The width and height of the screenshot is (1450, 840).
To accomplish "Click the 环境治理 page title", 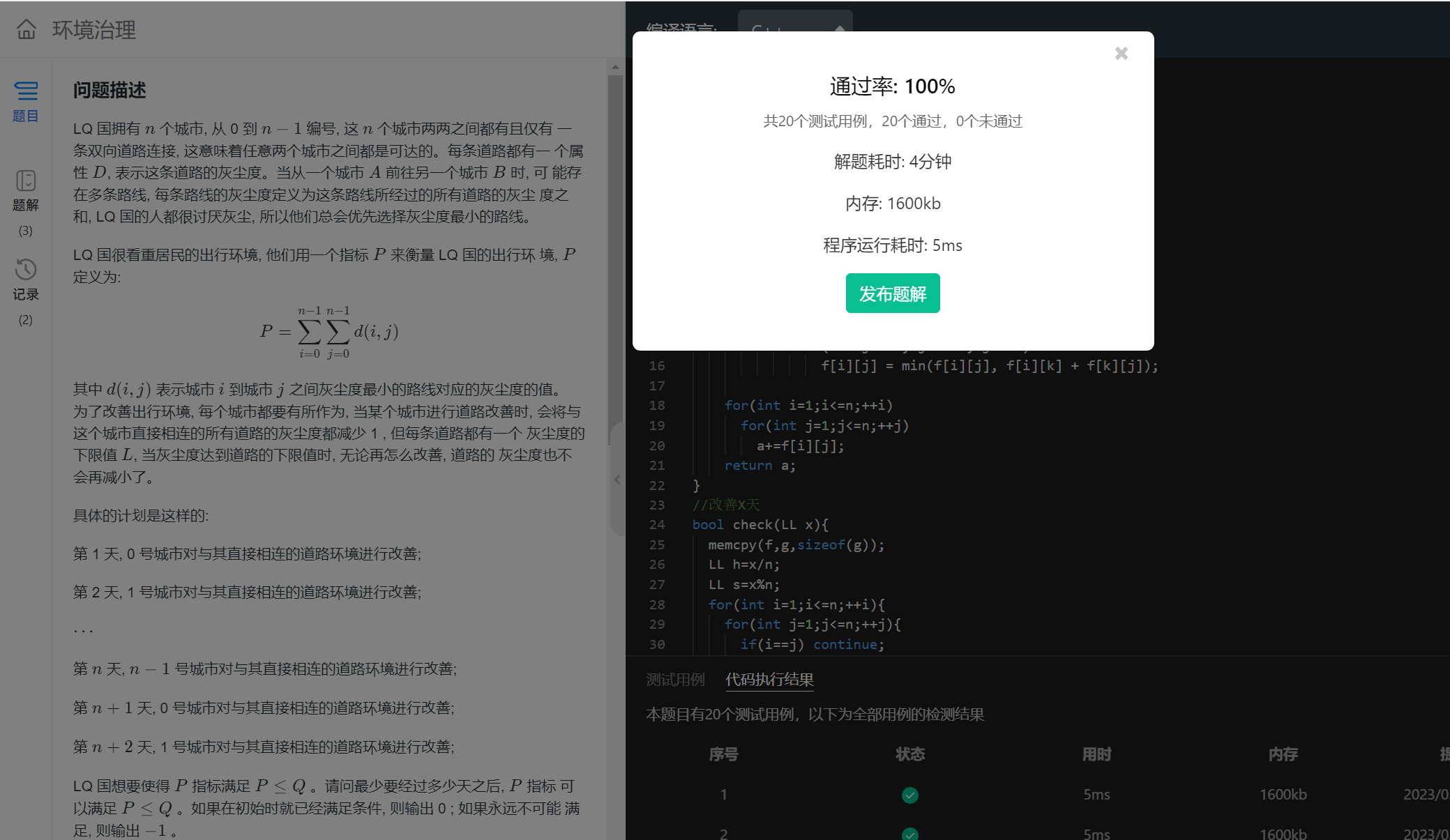I will tap(94, 30).
